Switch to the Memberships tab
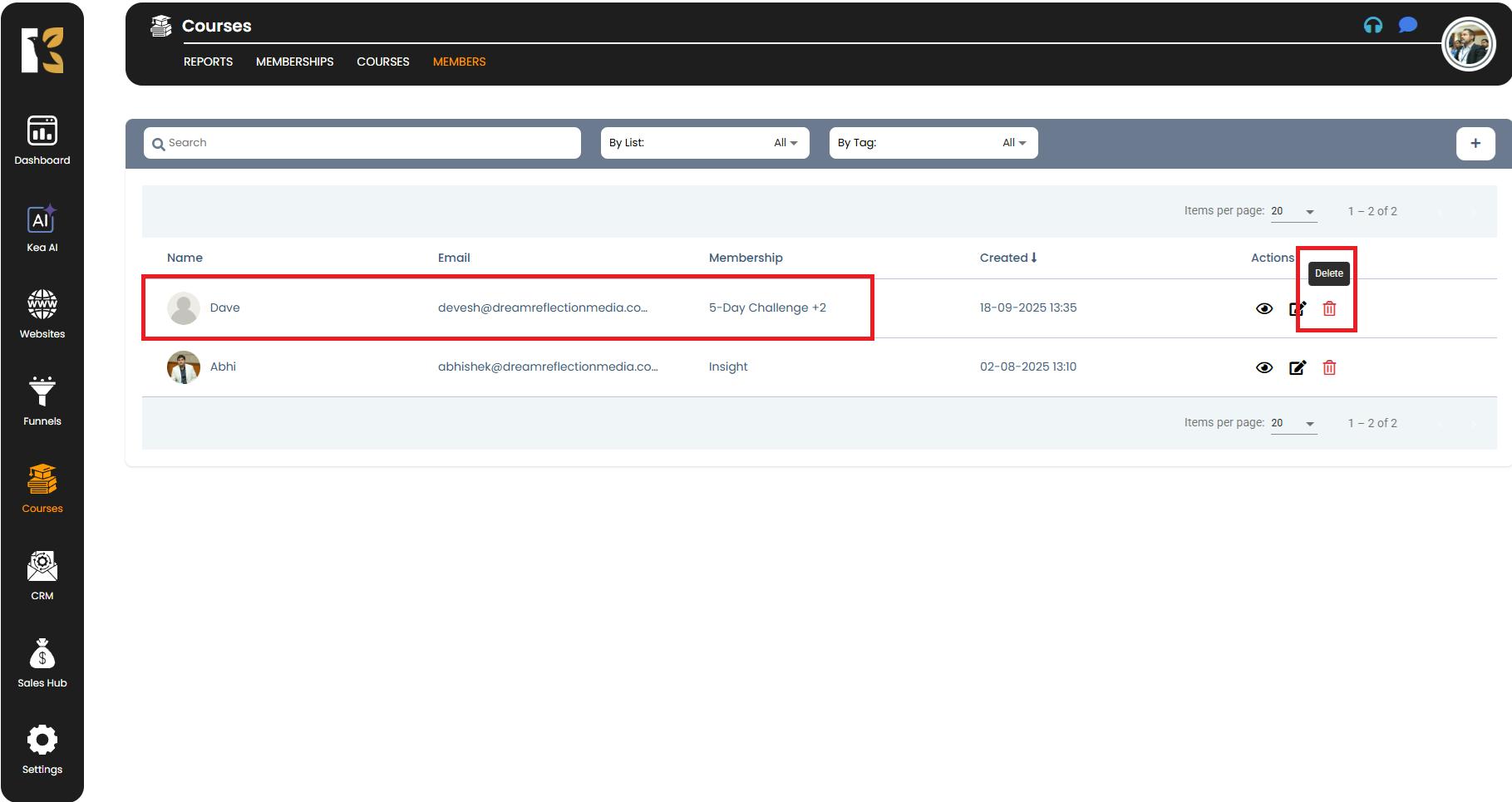The image size is (1512, 802). tap(294, 62)
